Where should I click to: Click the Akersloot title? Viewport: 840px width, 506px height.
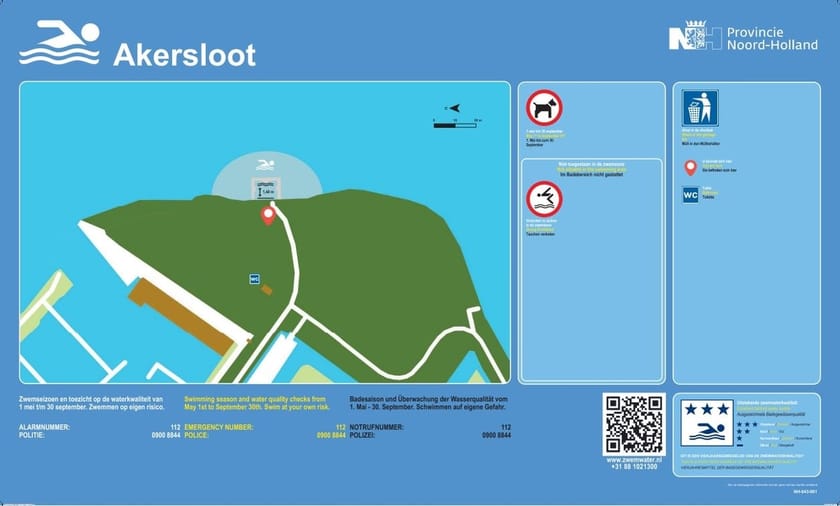point(184,55)
